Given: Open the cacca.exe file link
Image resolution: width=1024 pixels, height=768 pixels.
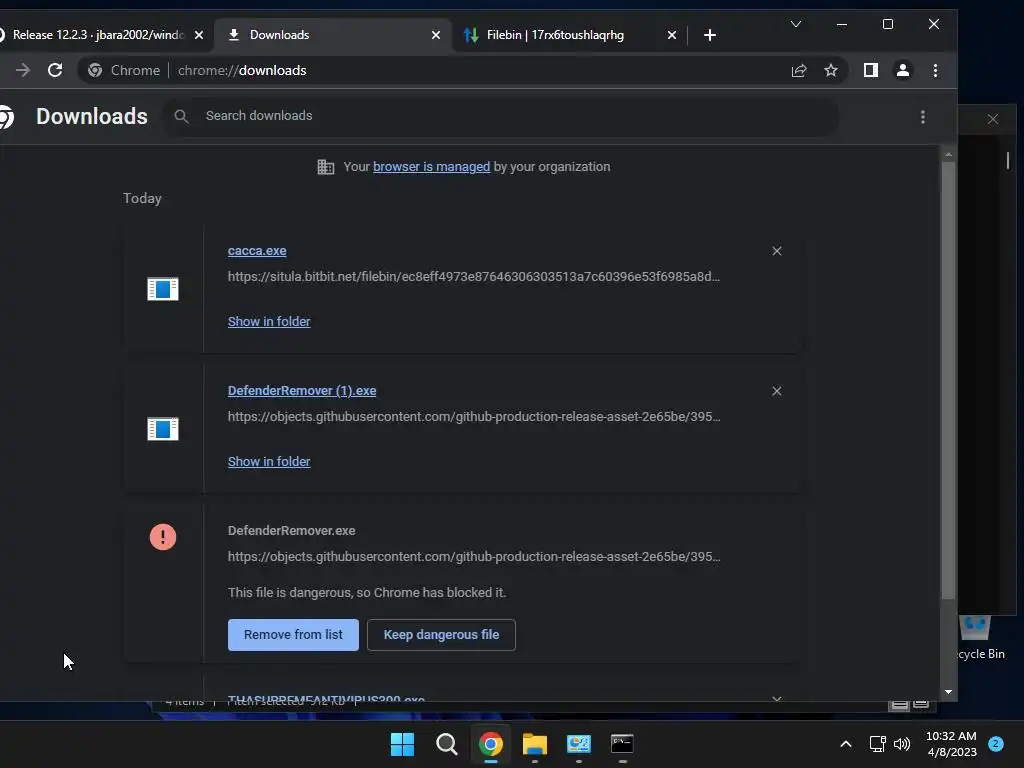Looking at the screenshot, I should pos(257,251).
